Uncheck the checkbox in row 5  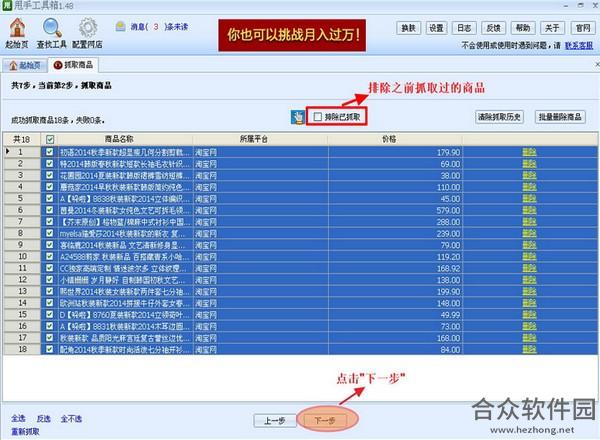pyautogui.click(x=50, y=198)
